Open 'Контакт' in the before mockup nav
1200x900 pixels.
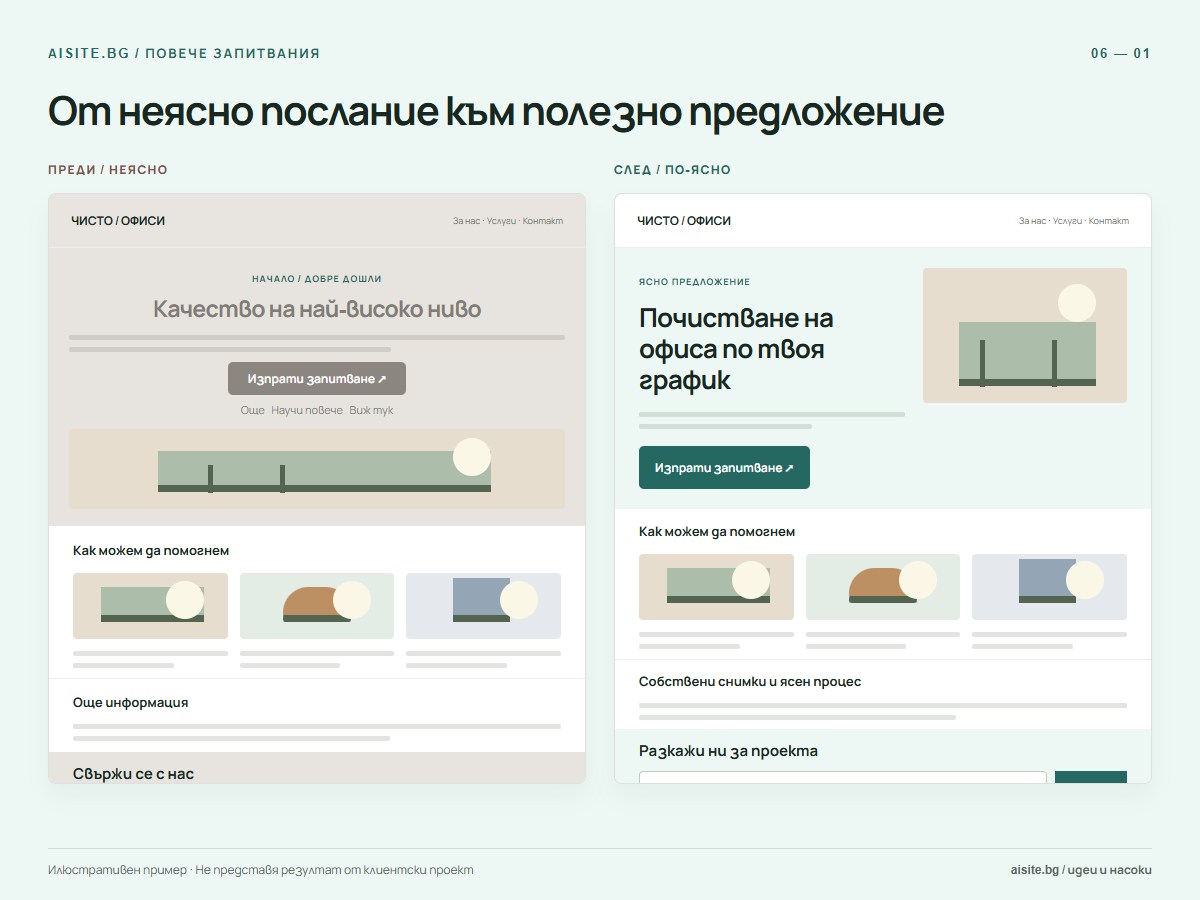pyautogui.click(x=543, y=221)
